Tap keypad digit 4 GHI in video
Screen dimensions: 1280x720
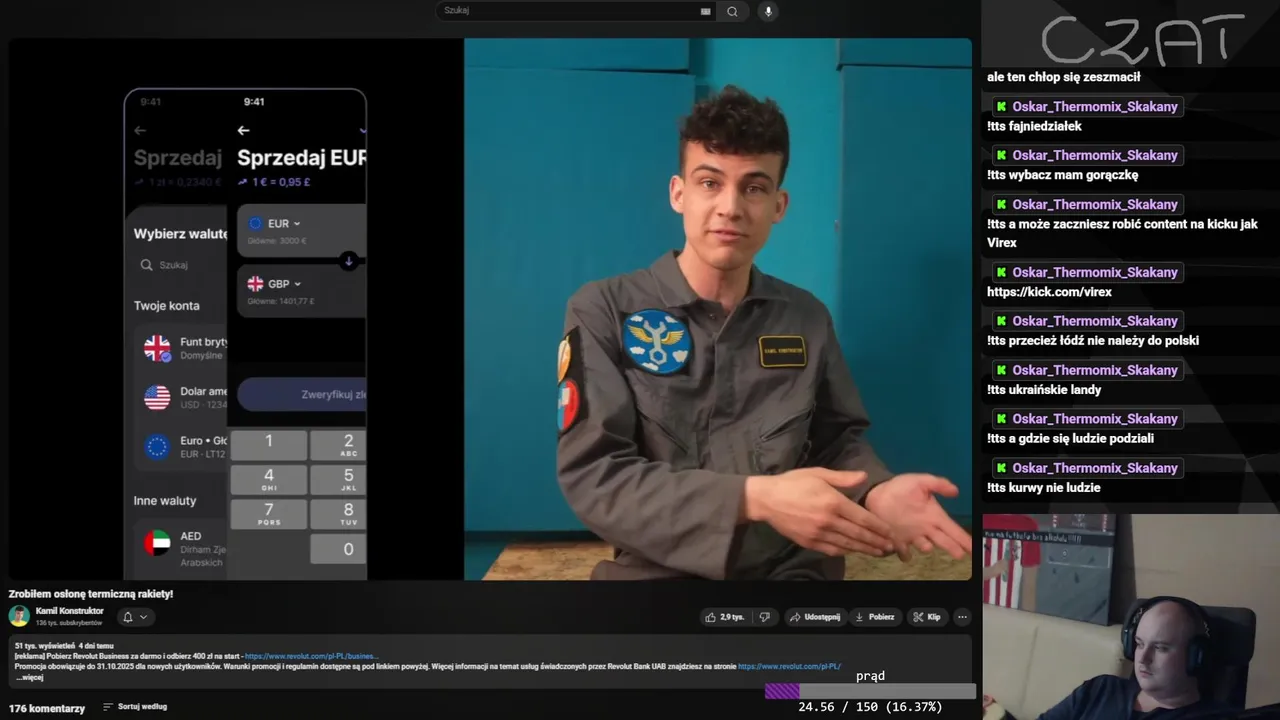268,479
